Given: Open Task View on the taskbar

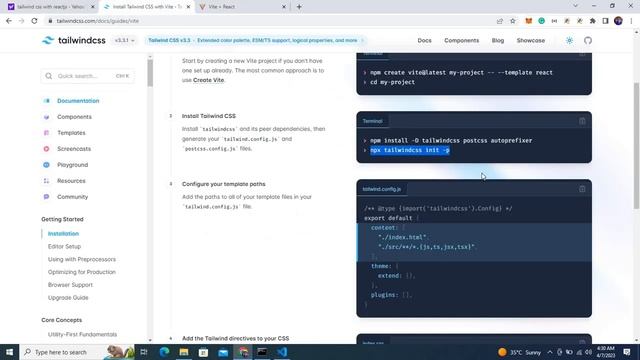Looking at the screenshot, I should pos(144,352).
